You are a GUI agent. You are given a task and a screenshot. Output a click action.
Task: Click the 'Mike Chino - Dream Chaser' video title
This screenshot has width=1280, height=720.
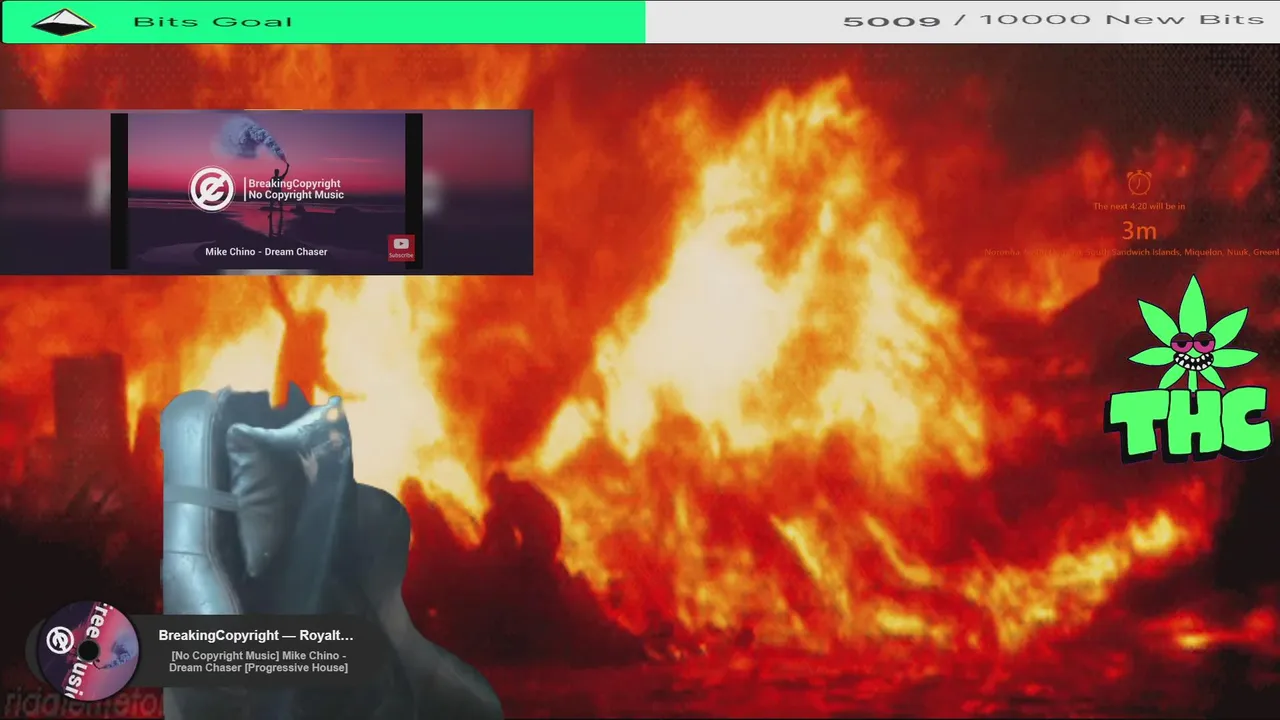tap(266, 252)
